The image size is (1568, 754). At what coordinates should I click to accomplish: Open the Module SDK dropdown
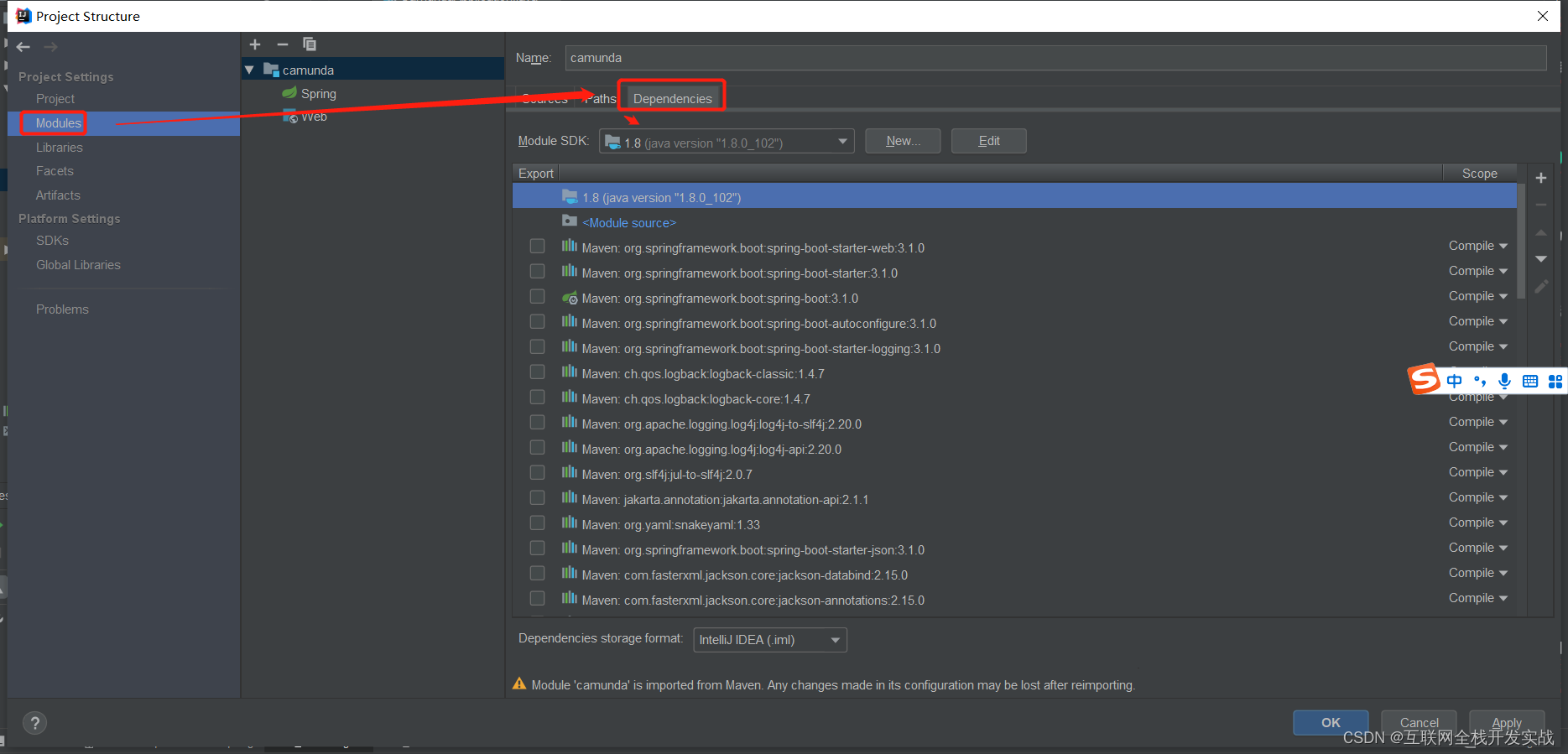[727, 141]
